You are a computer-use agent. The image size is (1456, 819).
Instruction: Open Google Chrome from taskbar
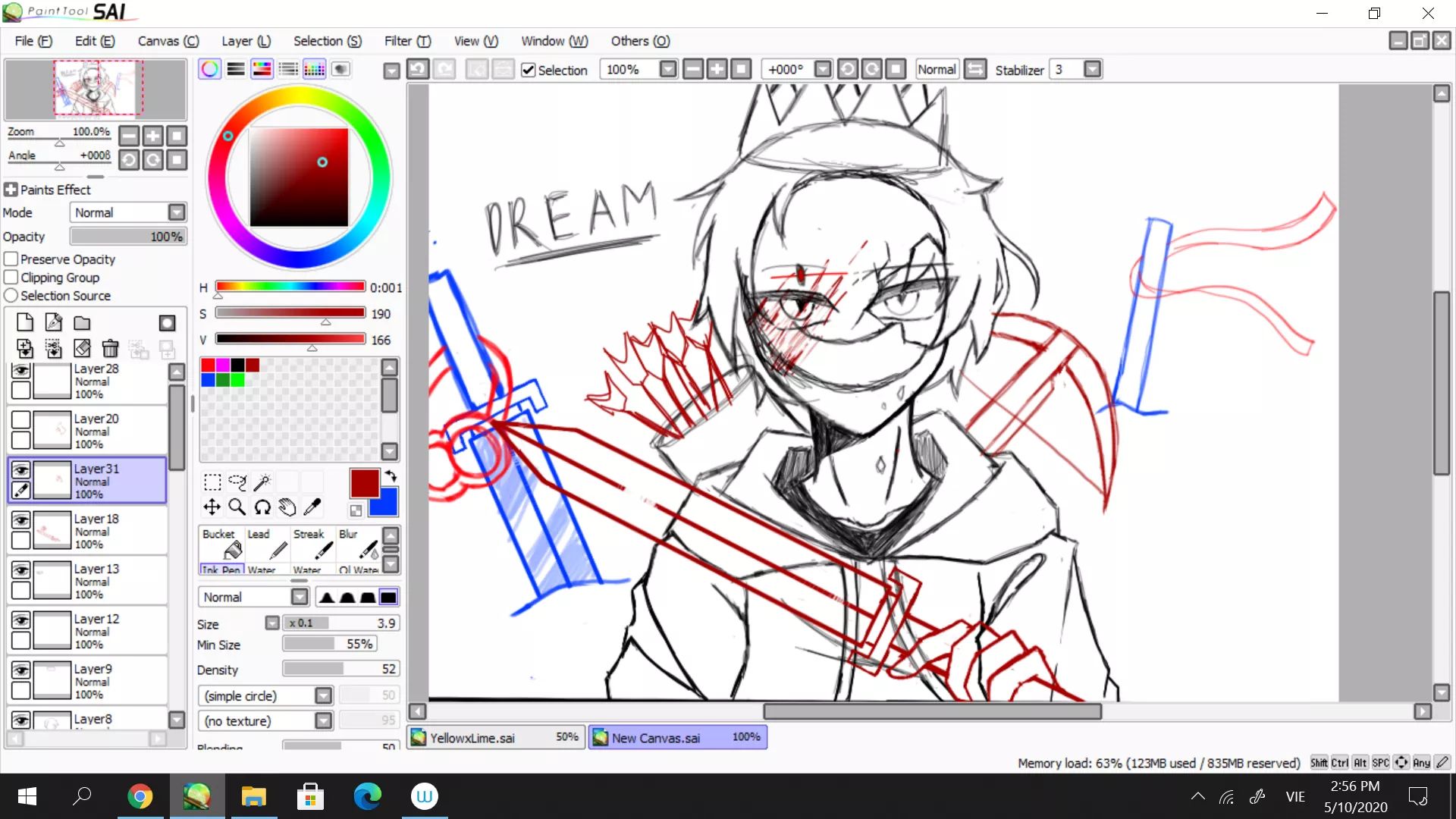pos(140,796)
